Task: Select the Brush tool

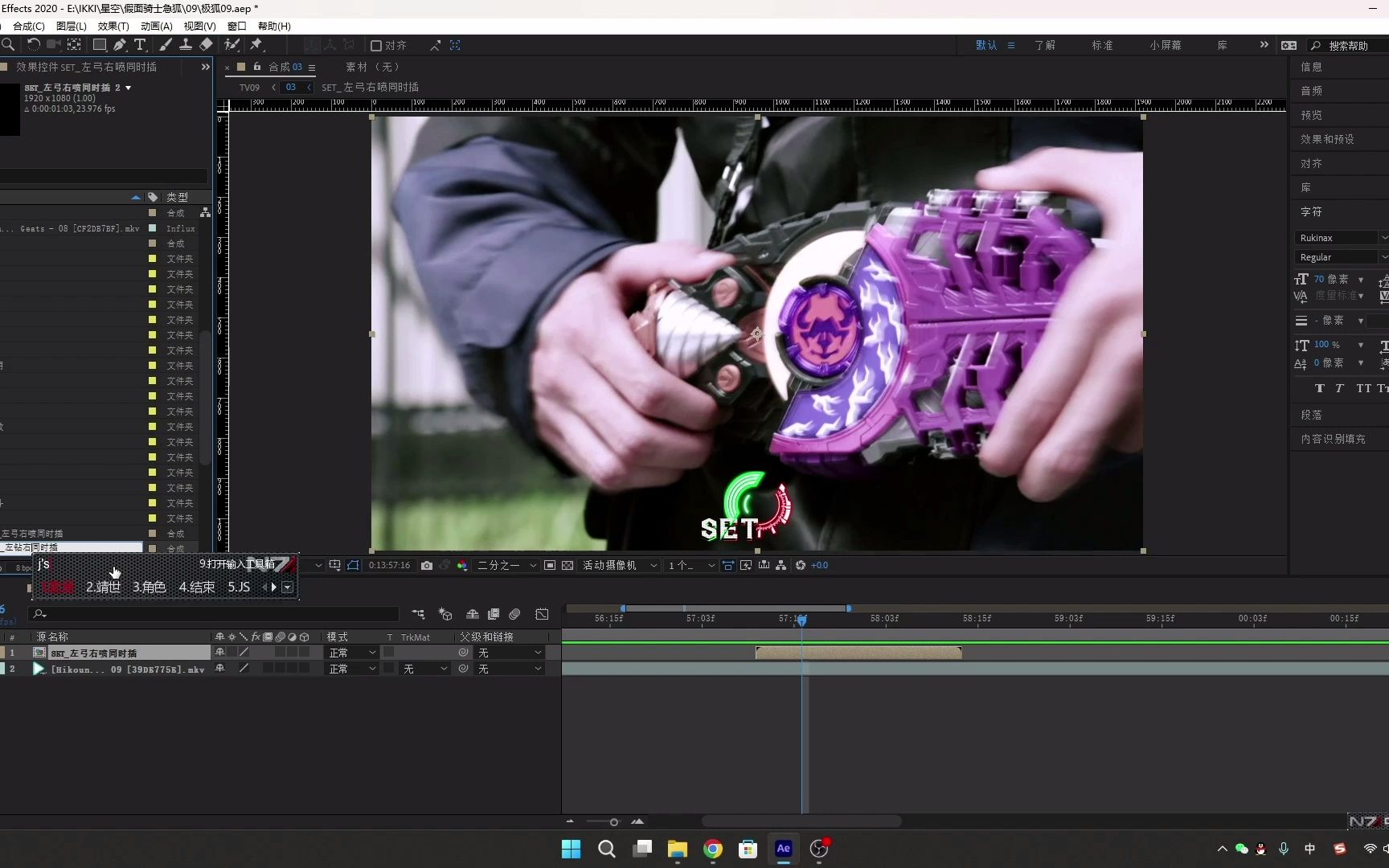Action: coord(166,45)
